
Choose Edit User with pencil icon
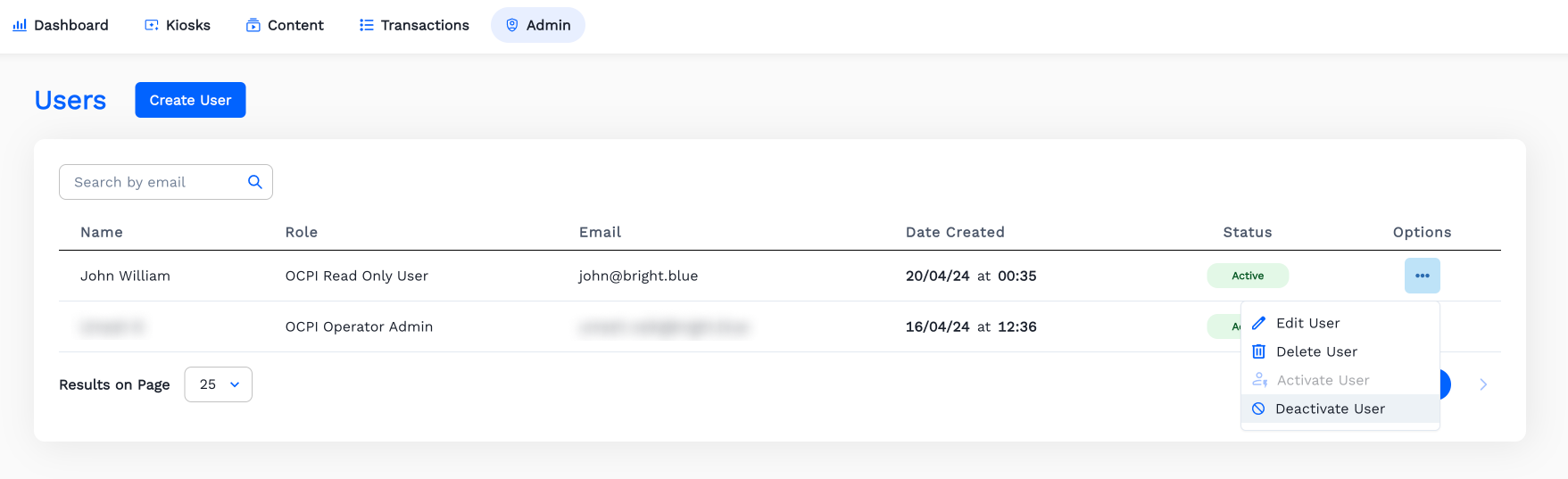click(x=1307, y=323)
